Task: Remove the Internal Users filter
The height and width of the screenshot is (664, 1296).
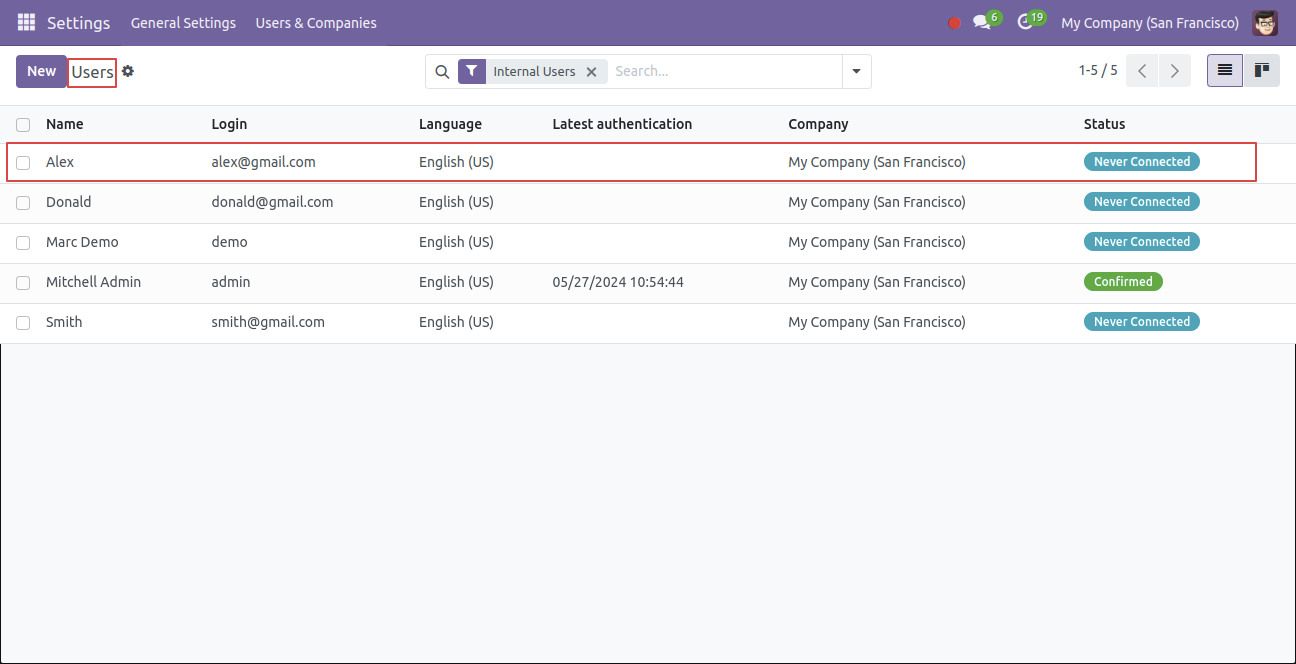Action: point(591,72)
